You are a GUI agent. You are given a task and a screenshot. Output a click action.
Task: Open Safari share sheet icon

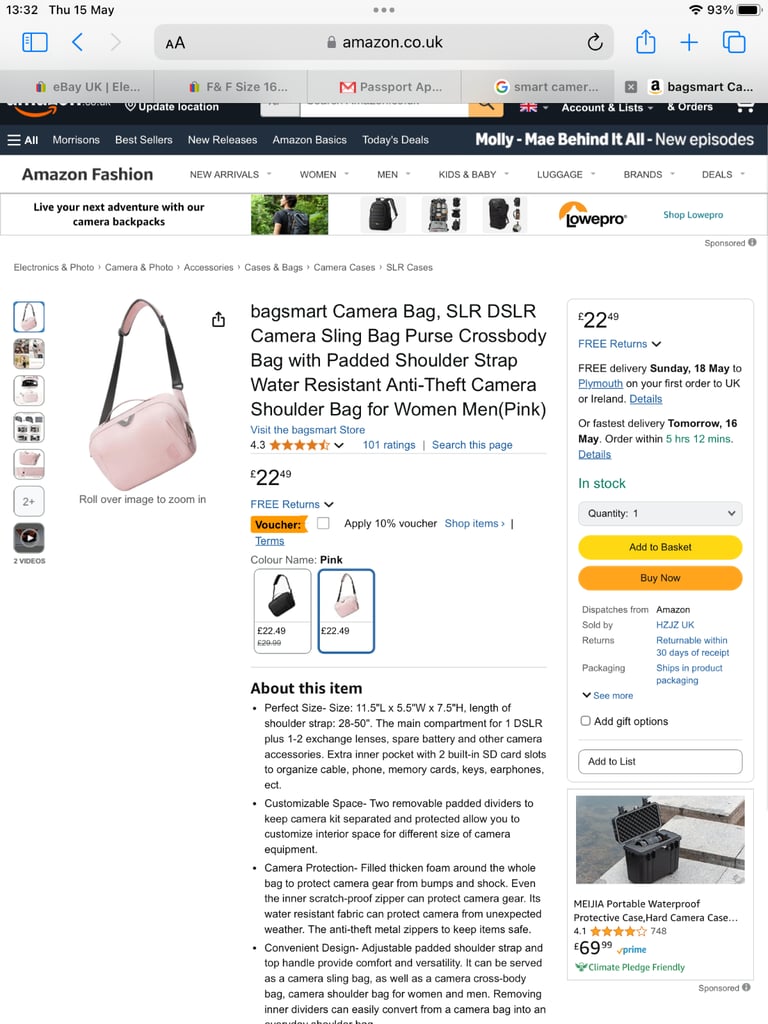[x=645, y=42]
